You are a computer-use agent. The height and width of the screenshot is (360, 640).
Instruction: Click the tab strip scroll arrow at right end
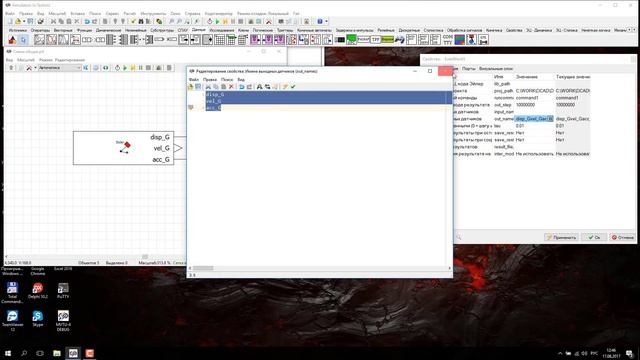click(x=633, y=30)
